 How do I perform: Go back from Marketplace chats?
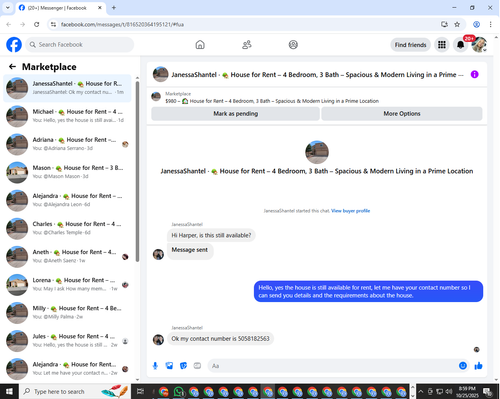[12, 67]
